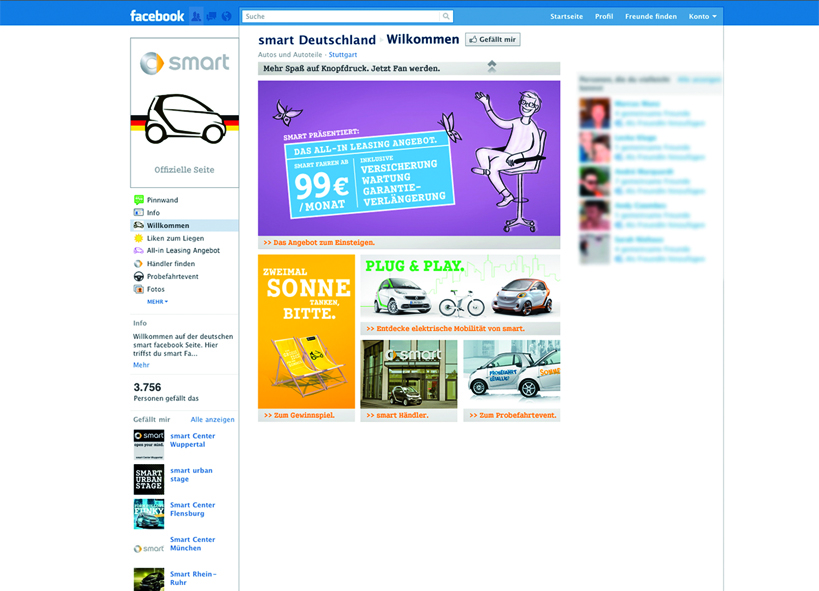Image resolution: width=819 pixels, height=591 pixels.
Task: Click Alle anzeigen link
Action: [213, 419]
